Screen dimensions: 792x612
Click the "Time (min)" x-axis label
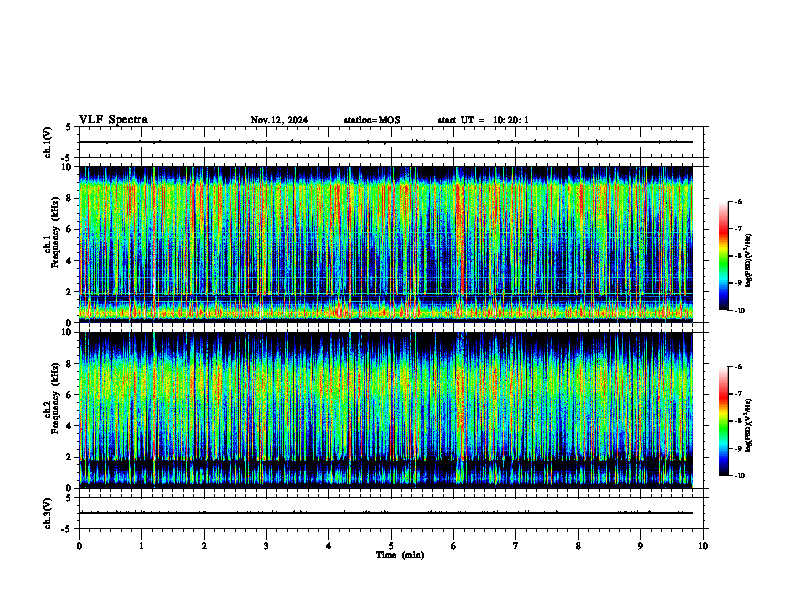click(400, 555)
